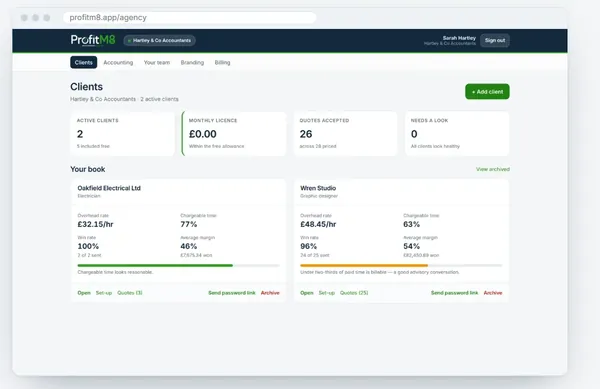Archive Wren Studio
The width and height of the screenshot is (600, 389).
pyautogui.click(x=493, y=293)
